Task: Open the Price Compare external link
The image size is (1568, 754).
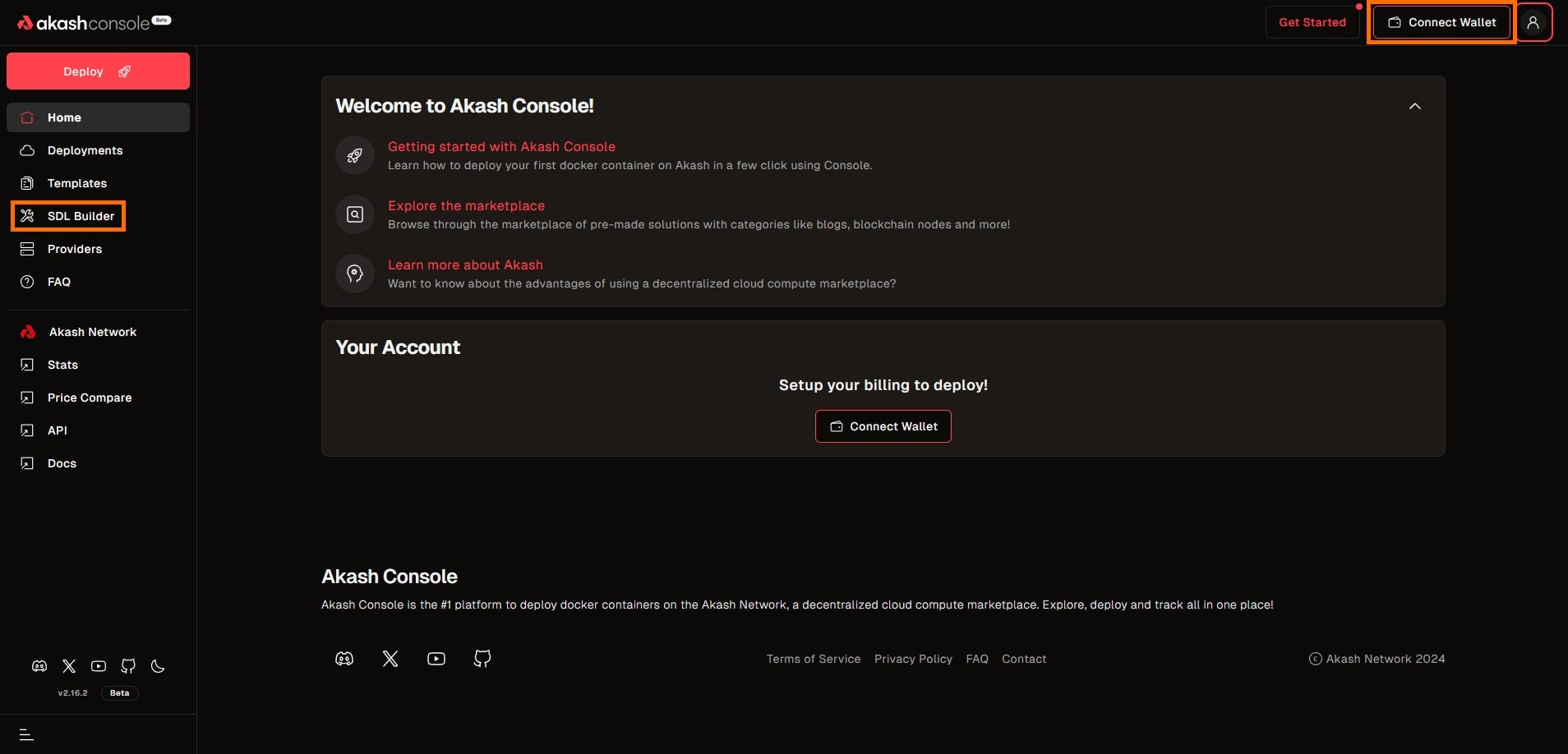Action: (x=98, y=398)
